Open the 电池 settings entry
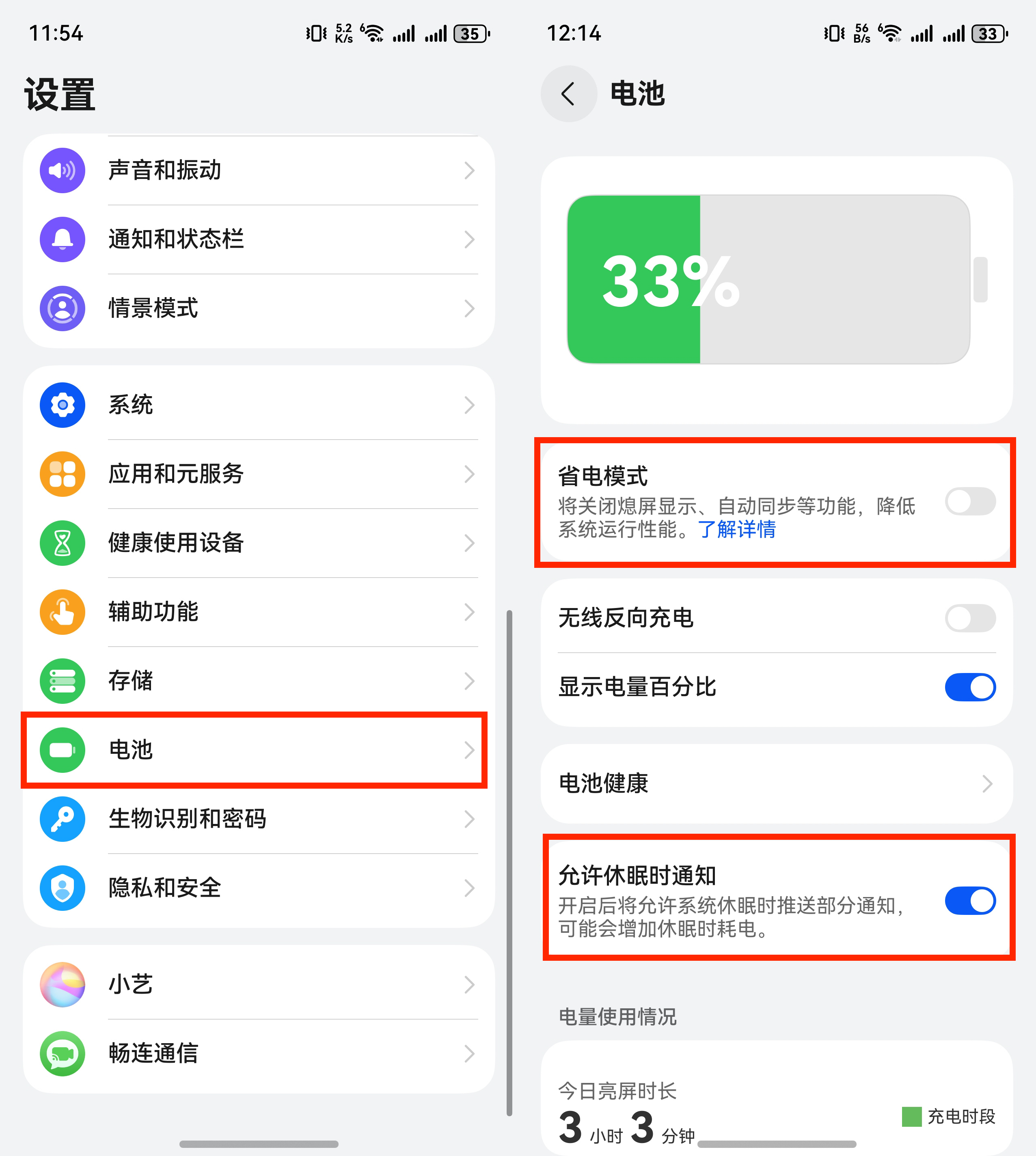 (254, 750)
